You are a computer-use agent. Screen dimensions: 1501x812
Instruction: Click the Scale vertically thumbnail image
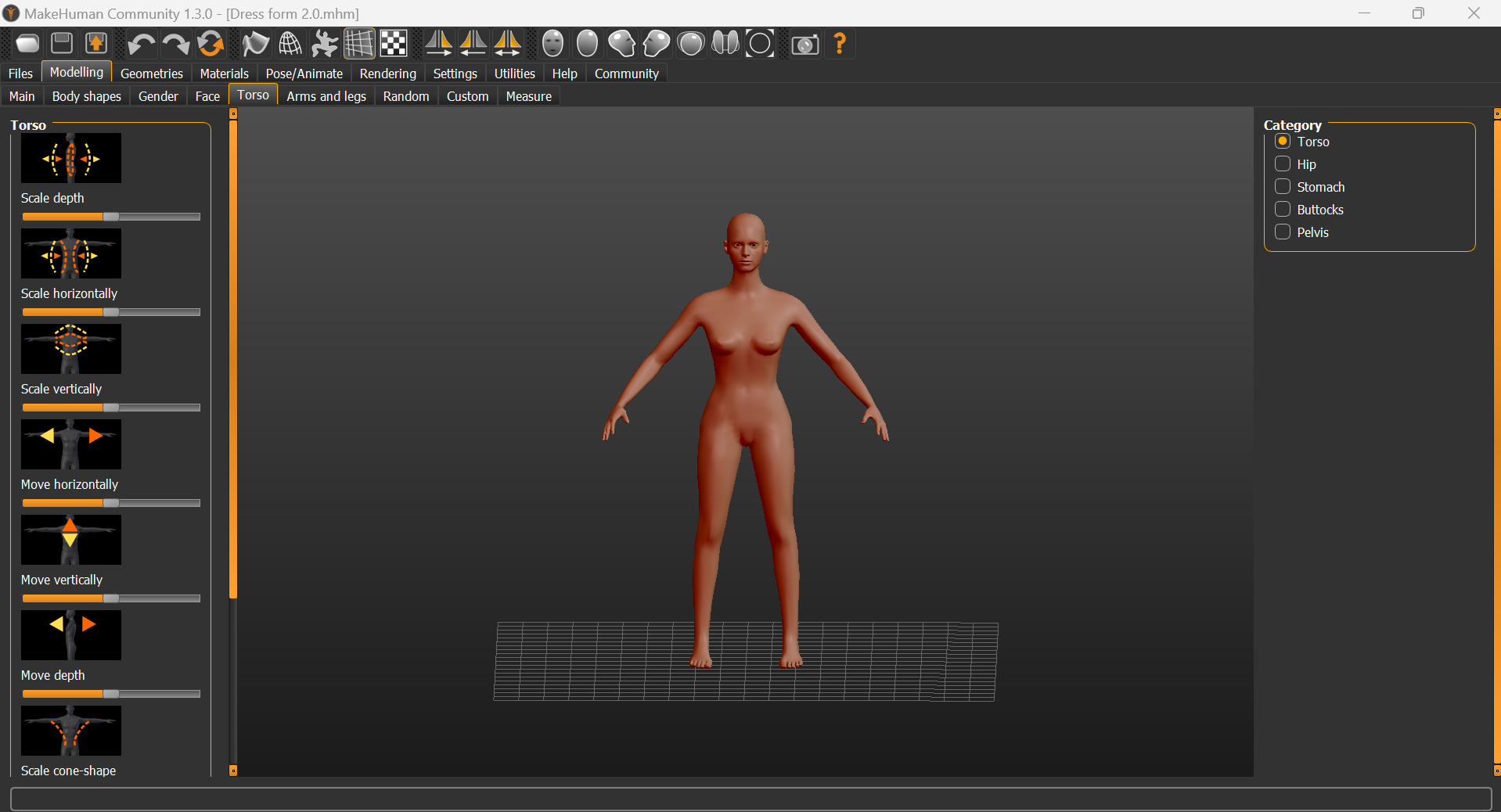coord(71,349)
